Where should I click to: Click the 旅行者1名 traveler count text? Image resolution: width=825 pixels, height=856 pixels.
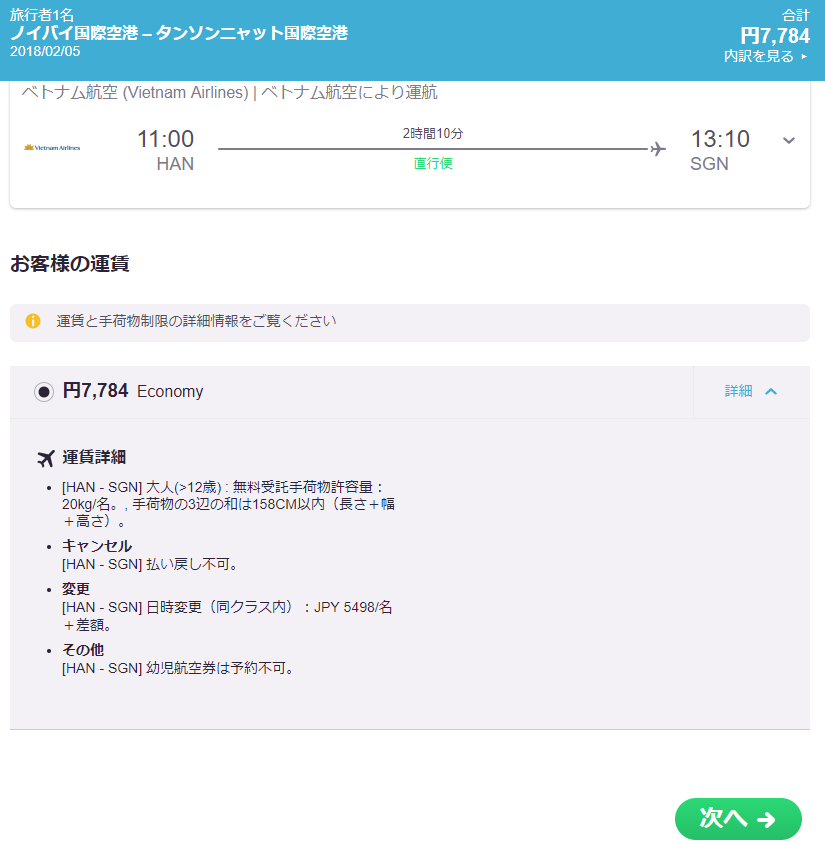42,15
